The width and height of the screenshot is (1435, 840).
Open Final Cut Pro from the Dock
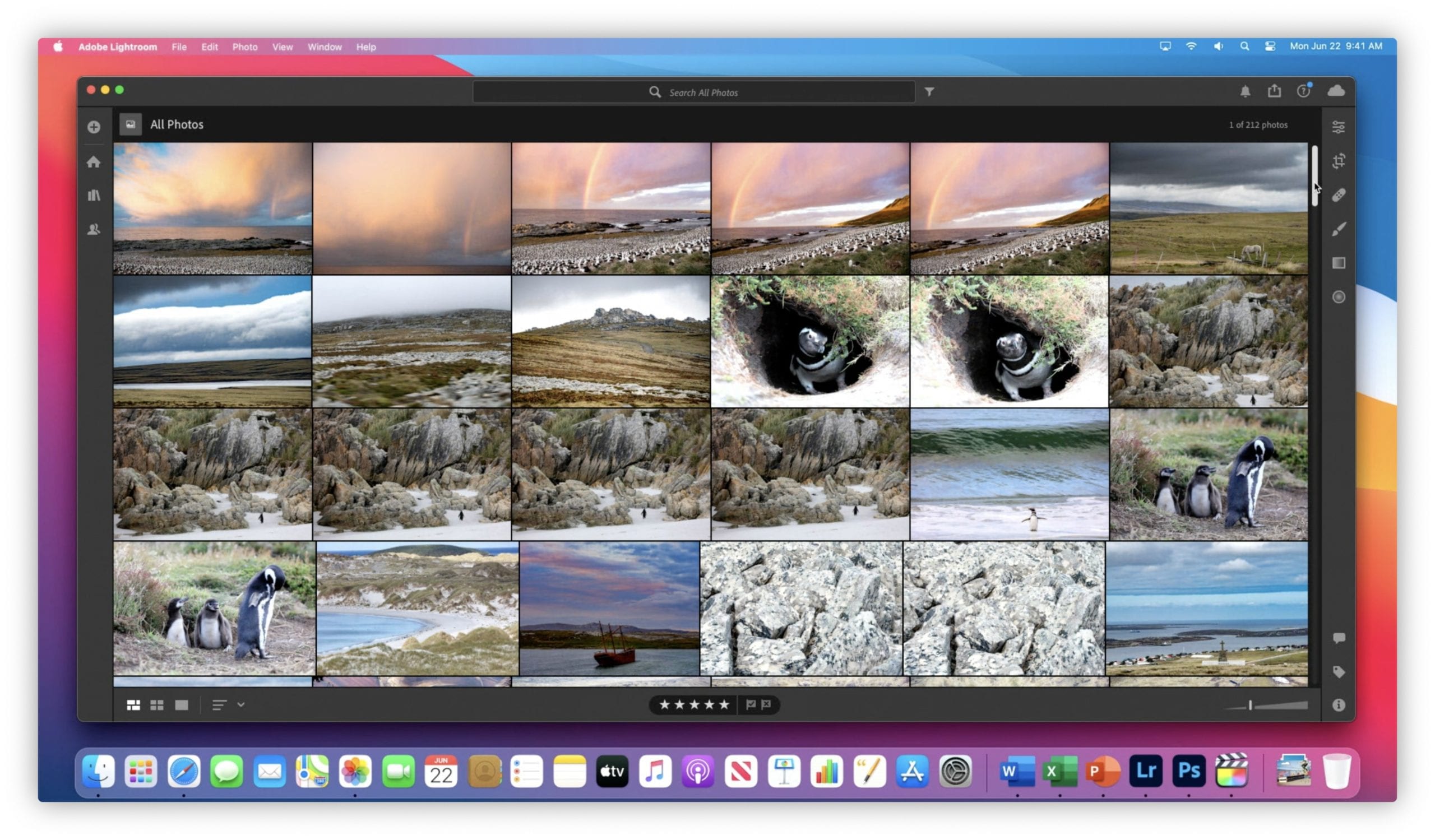[1231, 772]
